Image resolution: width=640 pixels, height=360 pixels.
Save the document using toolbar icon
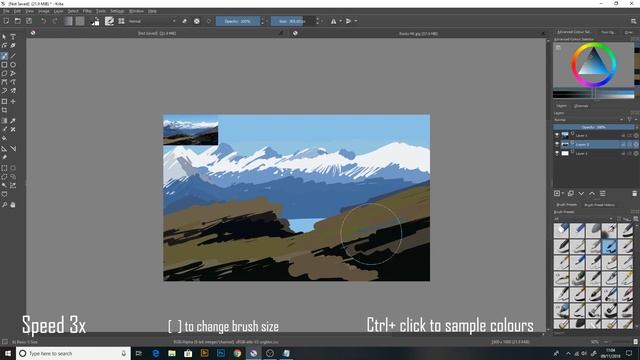[x=29, y=21]
